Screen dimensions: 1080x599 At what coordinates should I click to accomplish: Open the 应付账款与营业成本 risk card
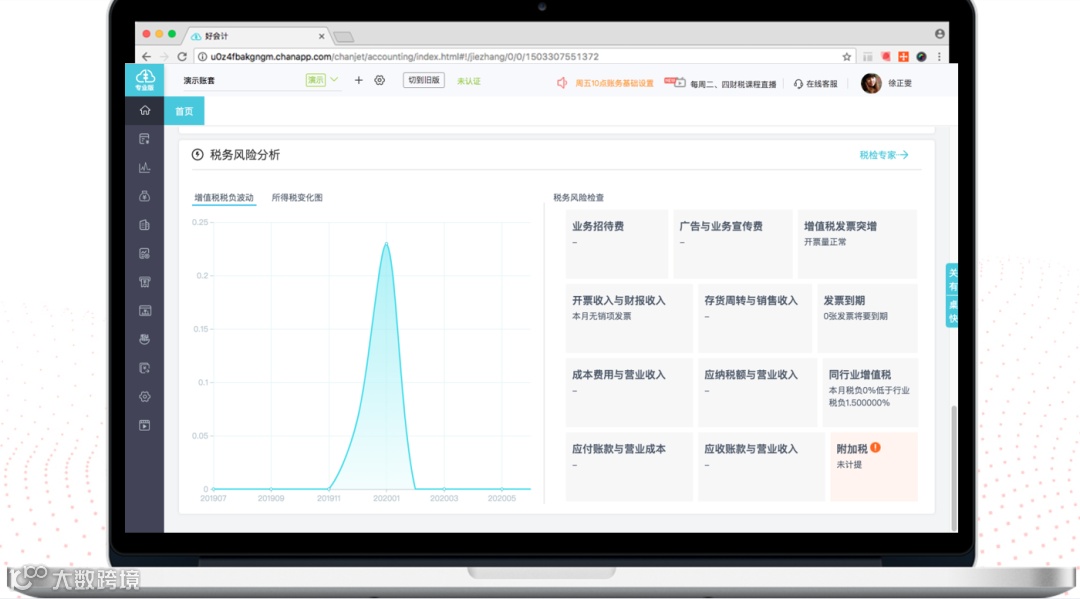pyautogui.click(x=629, y=467)
